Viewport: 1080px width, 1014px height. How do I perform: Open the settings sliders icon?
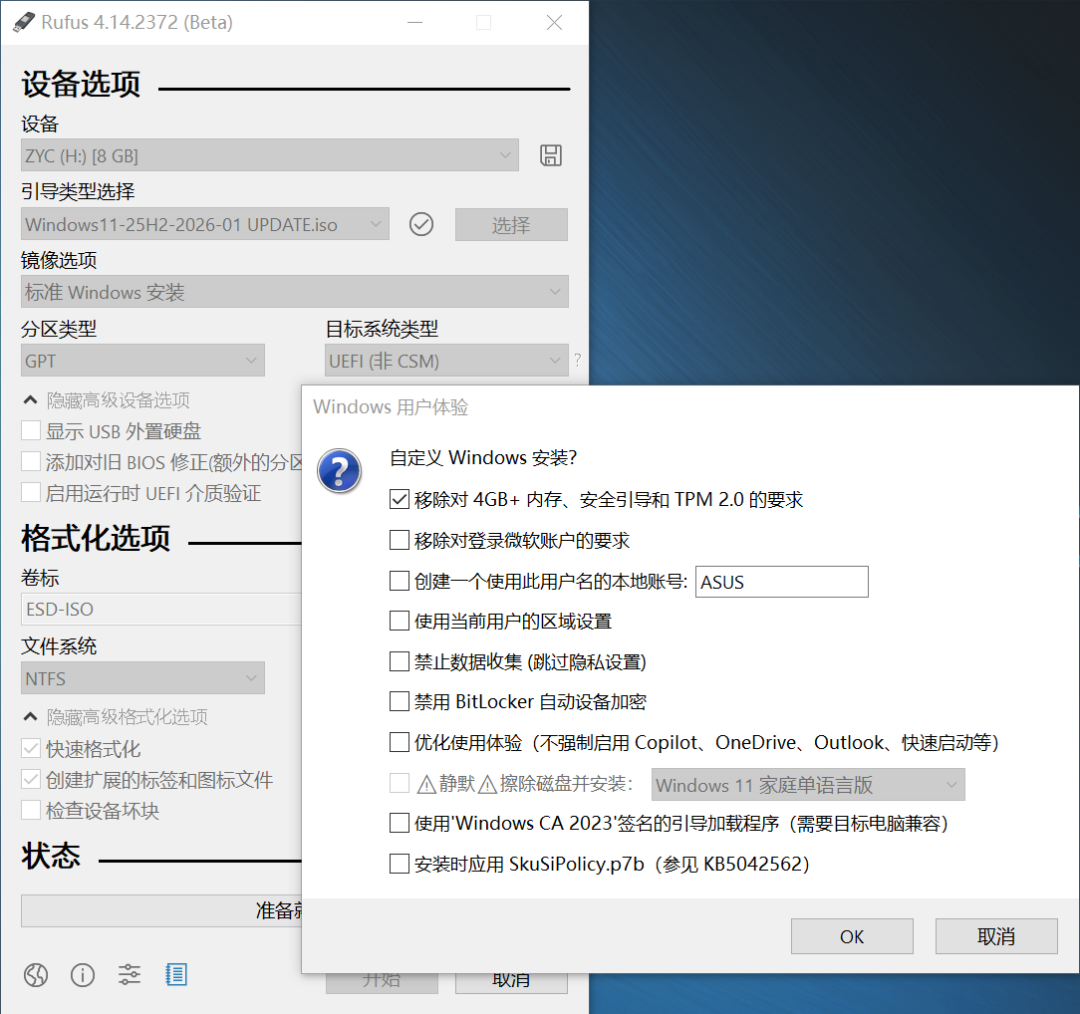(129, 975)
